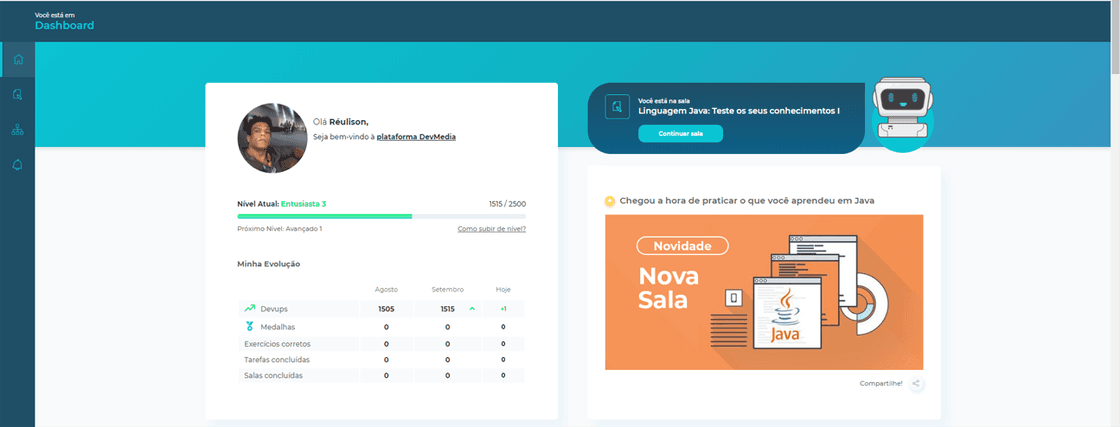Open the 'Como subir de nível?' link

[491, 229]
